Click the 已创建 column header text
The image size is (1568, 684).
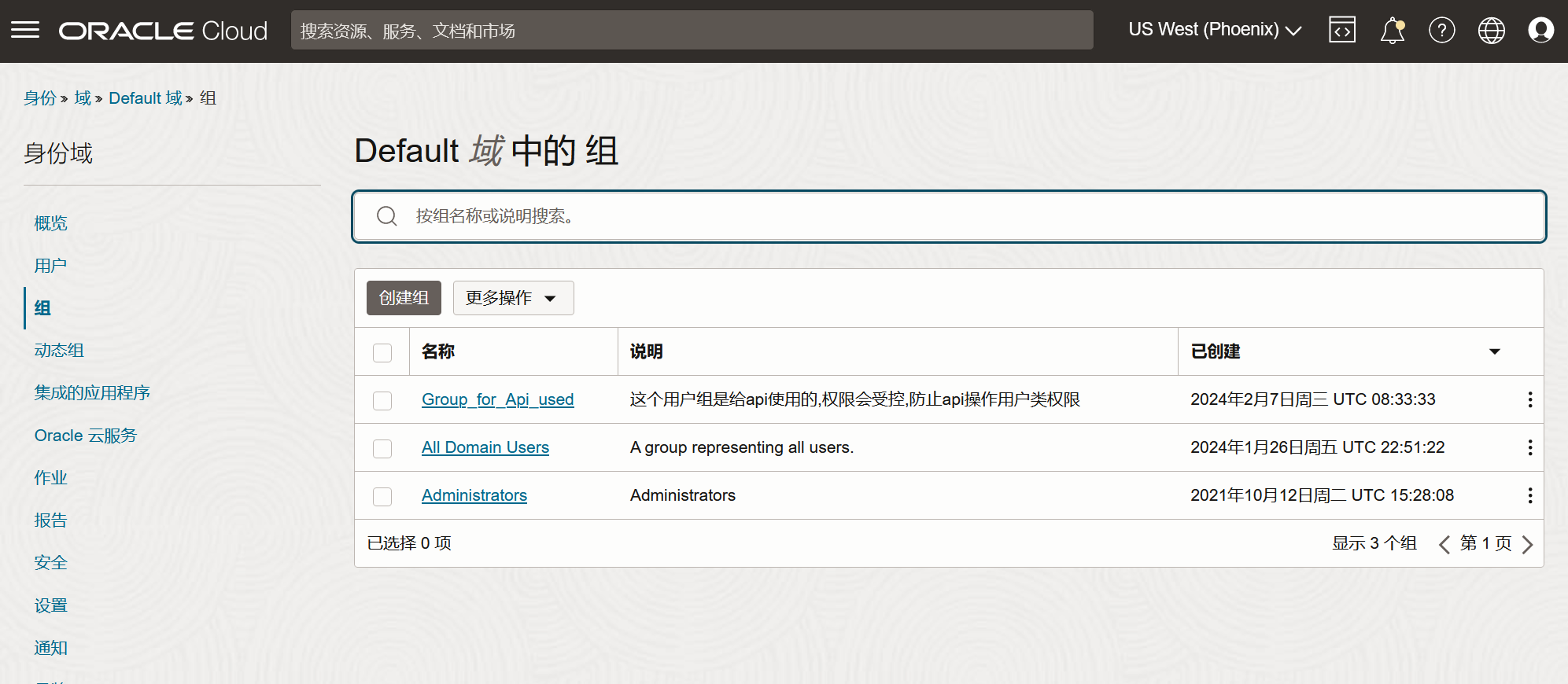(x=1216, y=351)
